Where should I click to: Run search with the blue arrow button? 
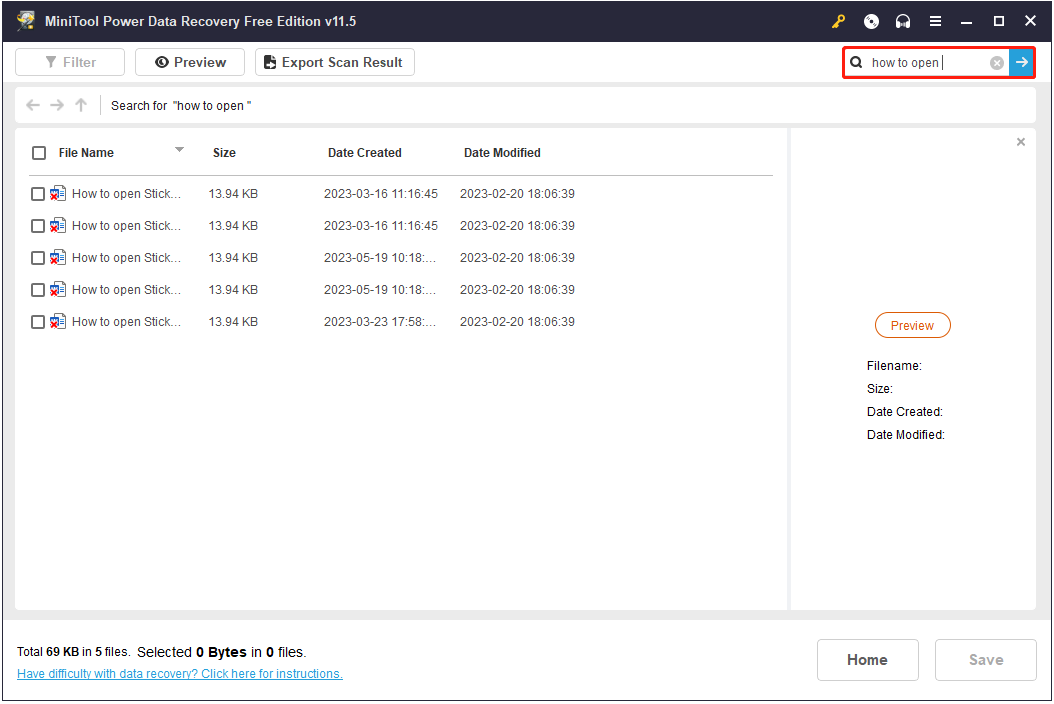(x=1021, y=63)
